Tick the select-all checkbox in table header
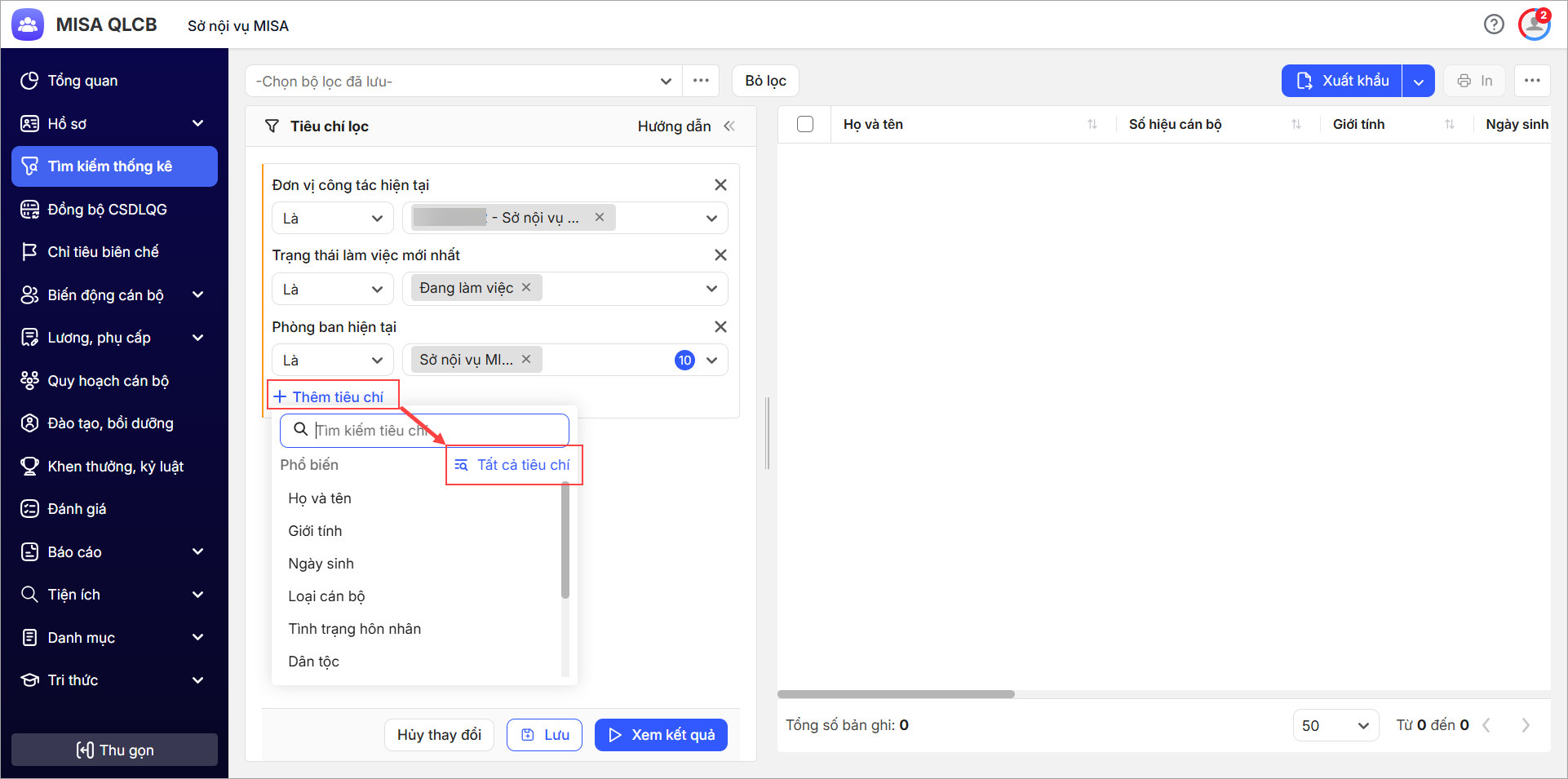The height and width of the screenshot is (779, 1568). coord(805,125)
